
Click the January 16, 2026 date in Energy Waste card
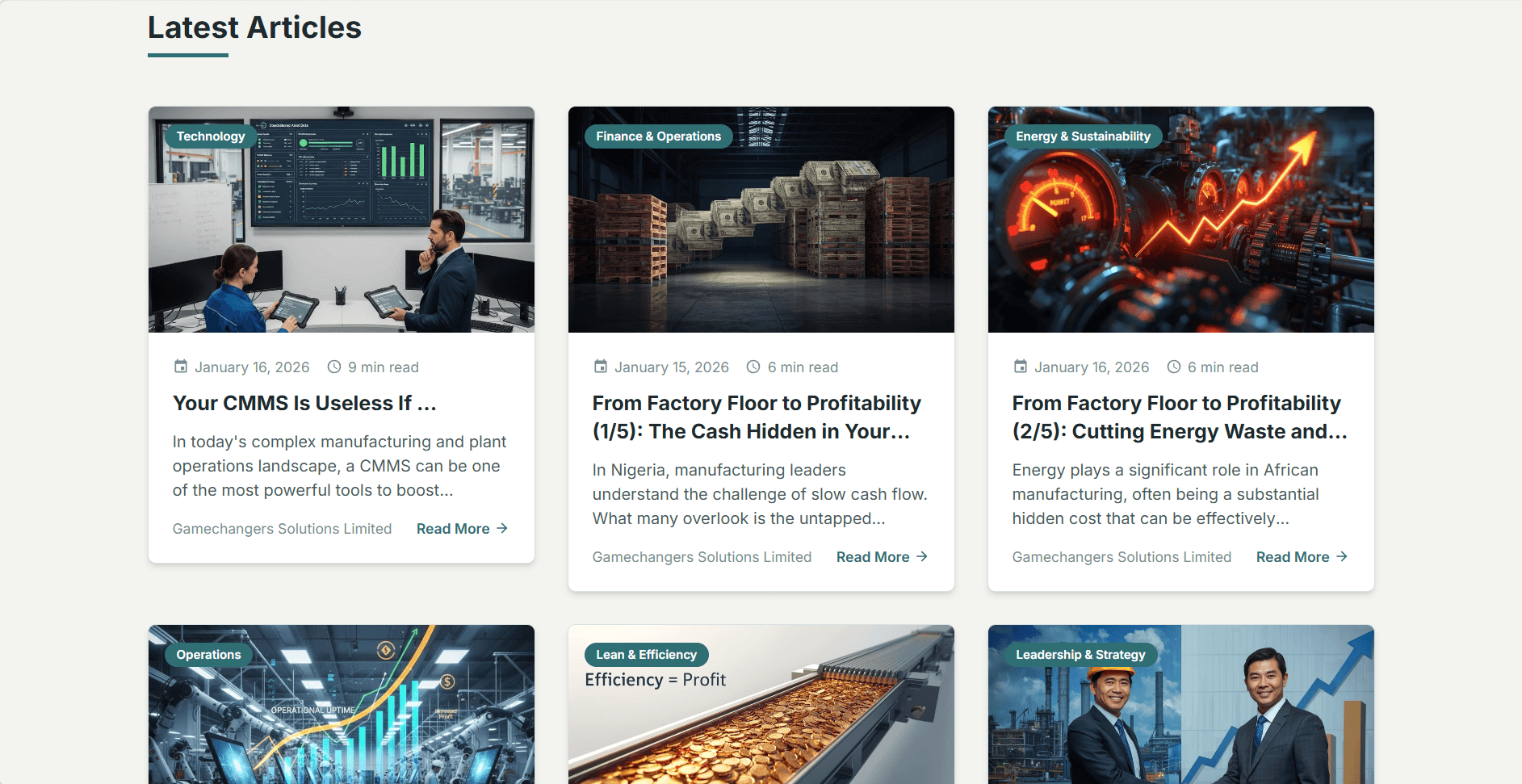coord(1092,367)
